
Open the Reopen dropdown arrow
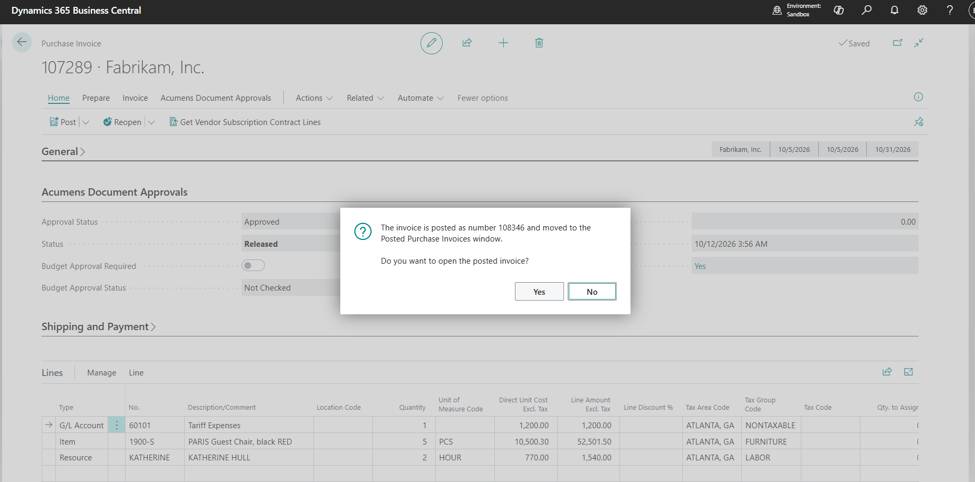151,123
